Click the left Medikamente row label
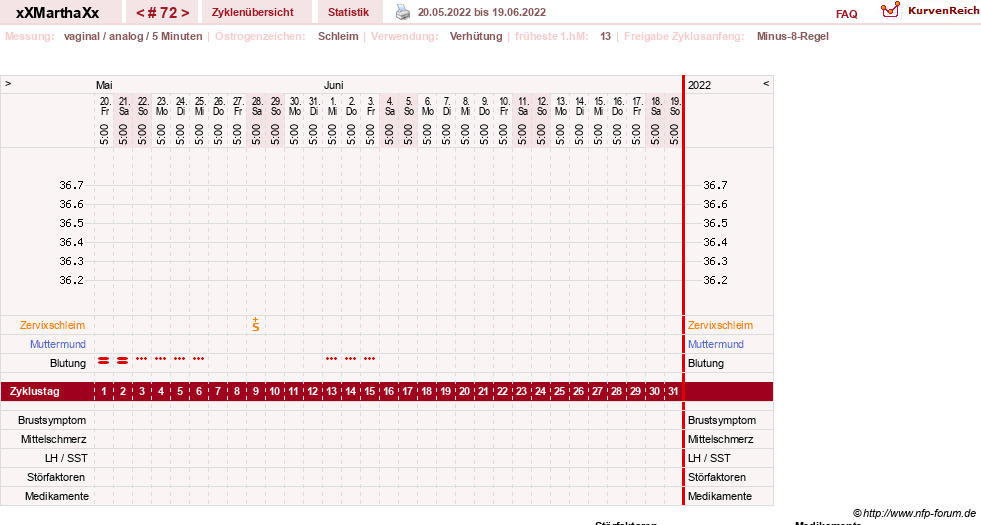This screenshot has width=981, height=525. tap(56, 496)
